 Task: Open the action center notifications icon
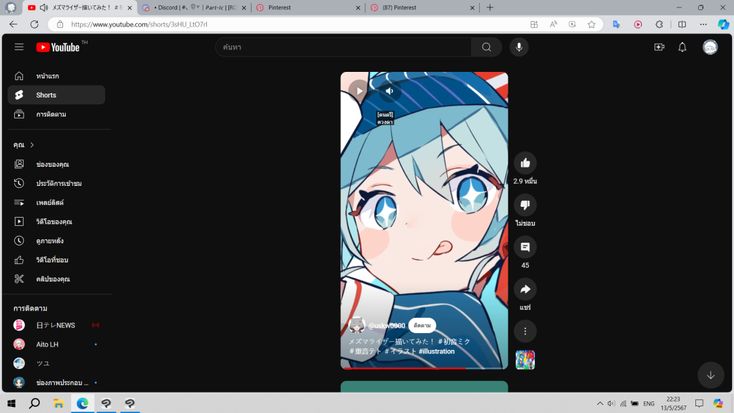pyautogui.click(x=699, y=403)
